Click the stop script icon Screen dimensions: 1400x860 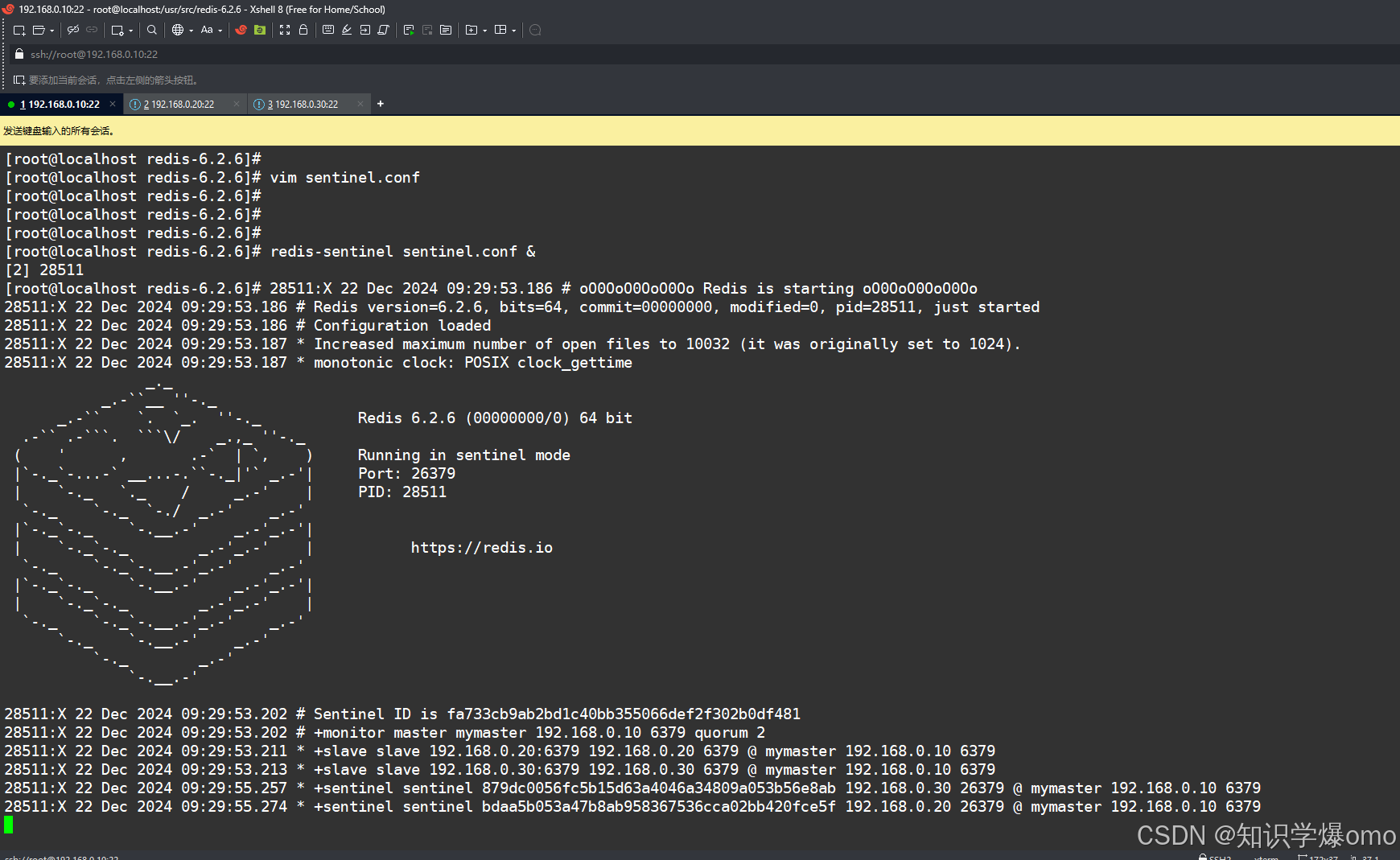tap(427, 30)
